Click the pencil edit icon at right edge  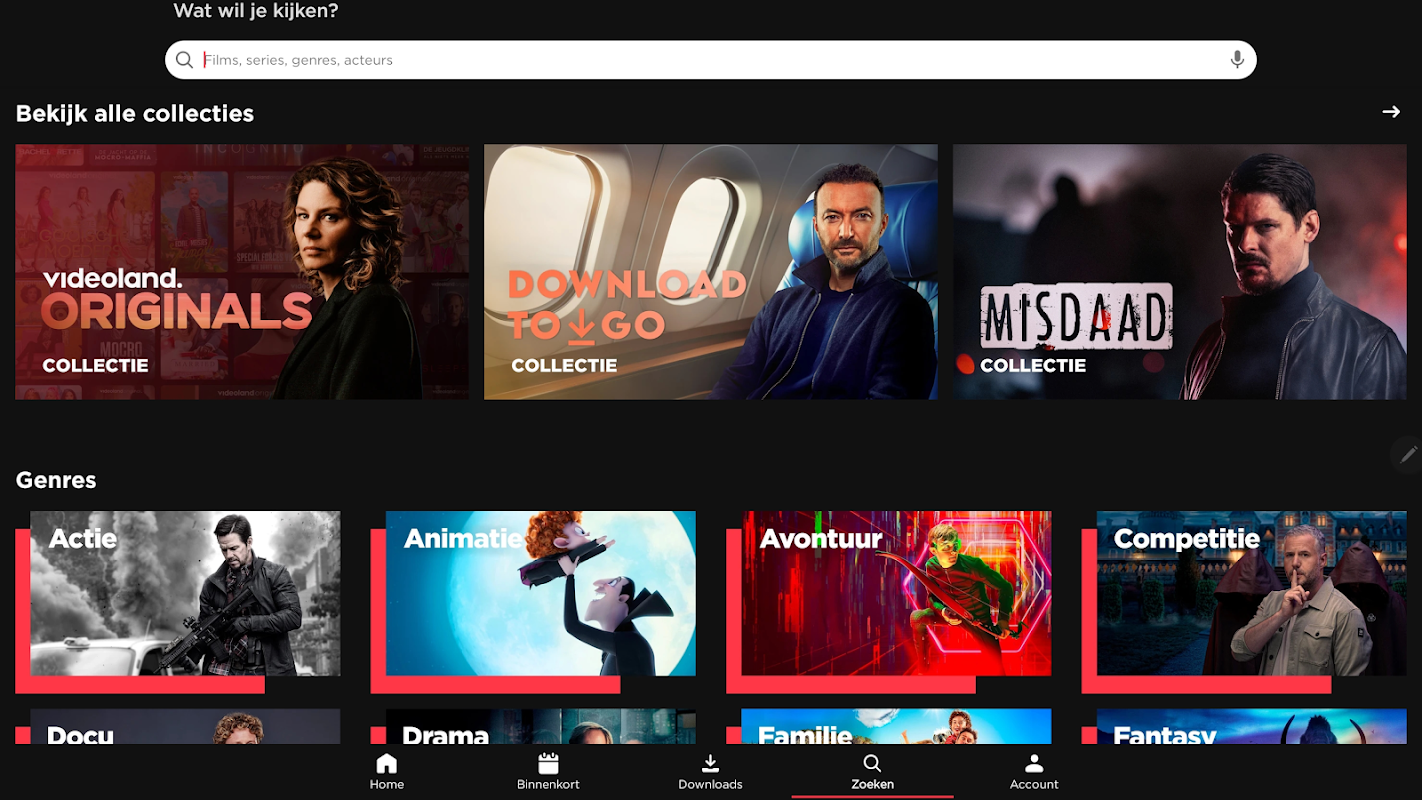[x=1407, y=455]
